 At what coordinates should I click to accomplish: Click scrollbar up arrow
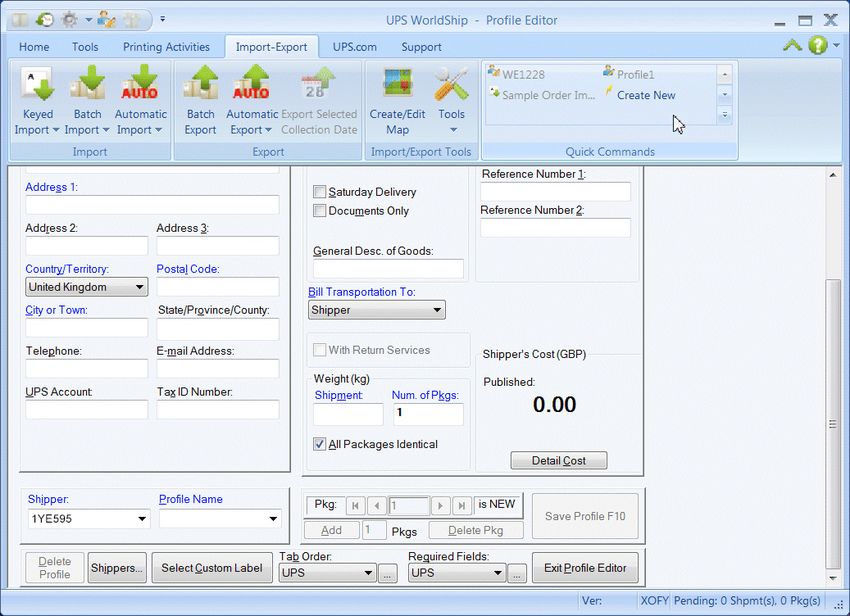pos(833,175)
